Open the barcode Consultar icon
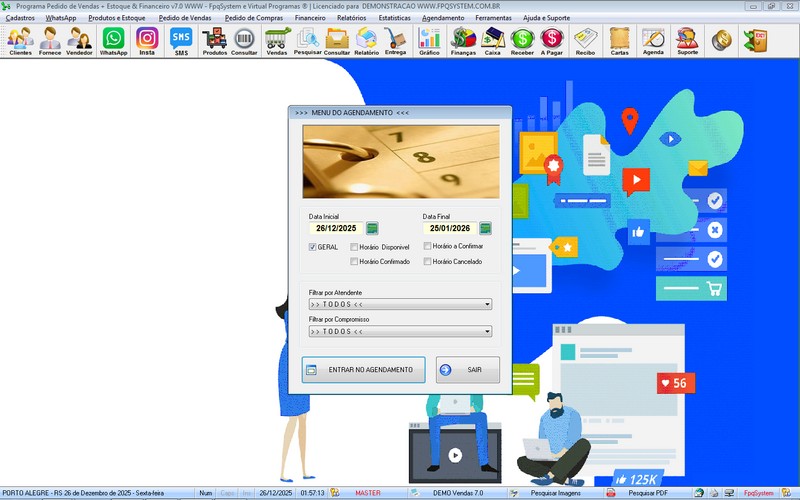 click(x=244, y=41)
